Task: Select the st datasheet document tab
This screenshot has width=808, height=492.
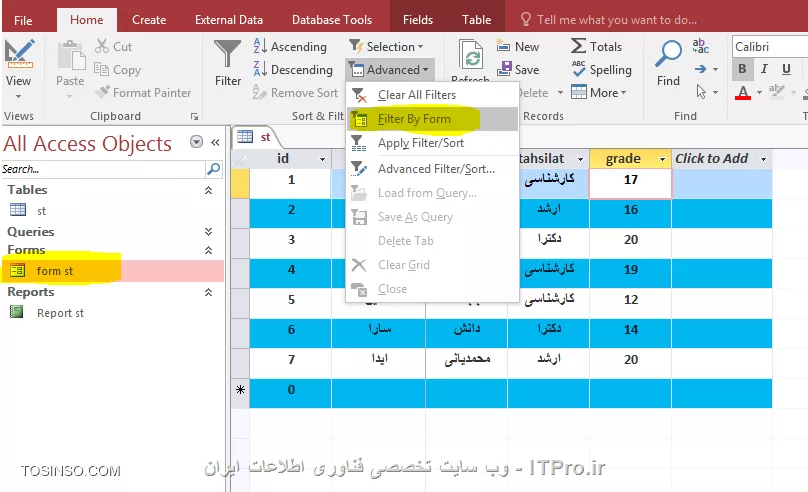Action: 257,137
